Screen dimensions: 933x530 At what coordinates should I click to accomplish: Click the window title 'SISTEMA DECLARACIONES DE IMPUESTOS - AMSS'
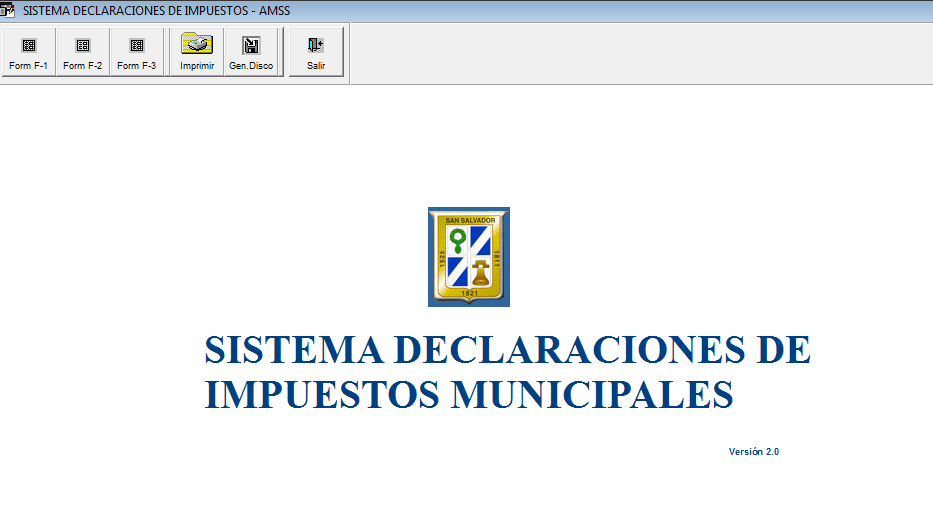(x=156, y=11)
